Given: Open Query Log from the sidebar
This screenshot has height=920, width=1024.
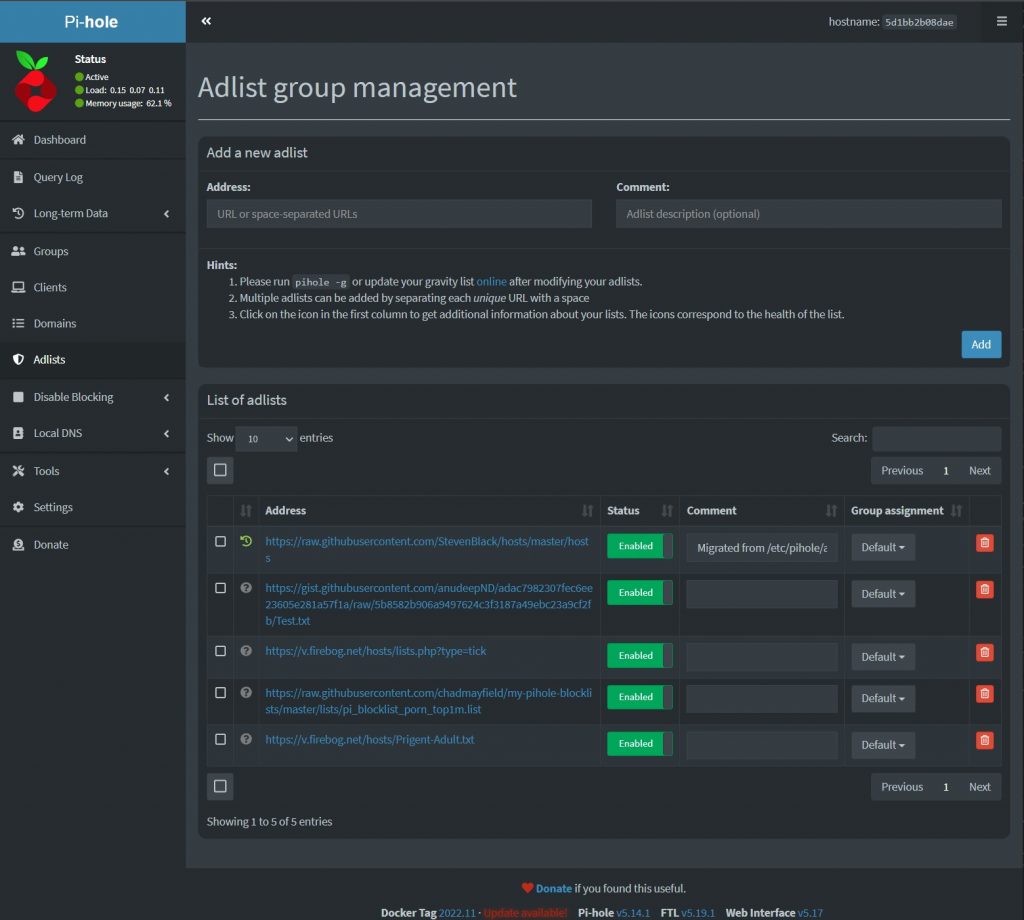Looking at the screenshot, I should pyautogui.click(x=58, y=177).
